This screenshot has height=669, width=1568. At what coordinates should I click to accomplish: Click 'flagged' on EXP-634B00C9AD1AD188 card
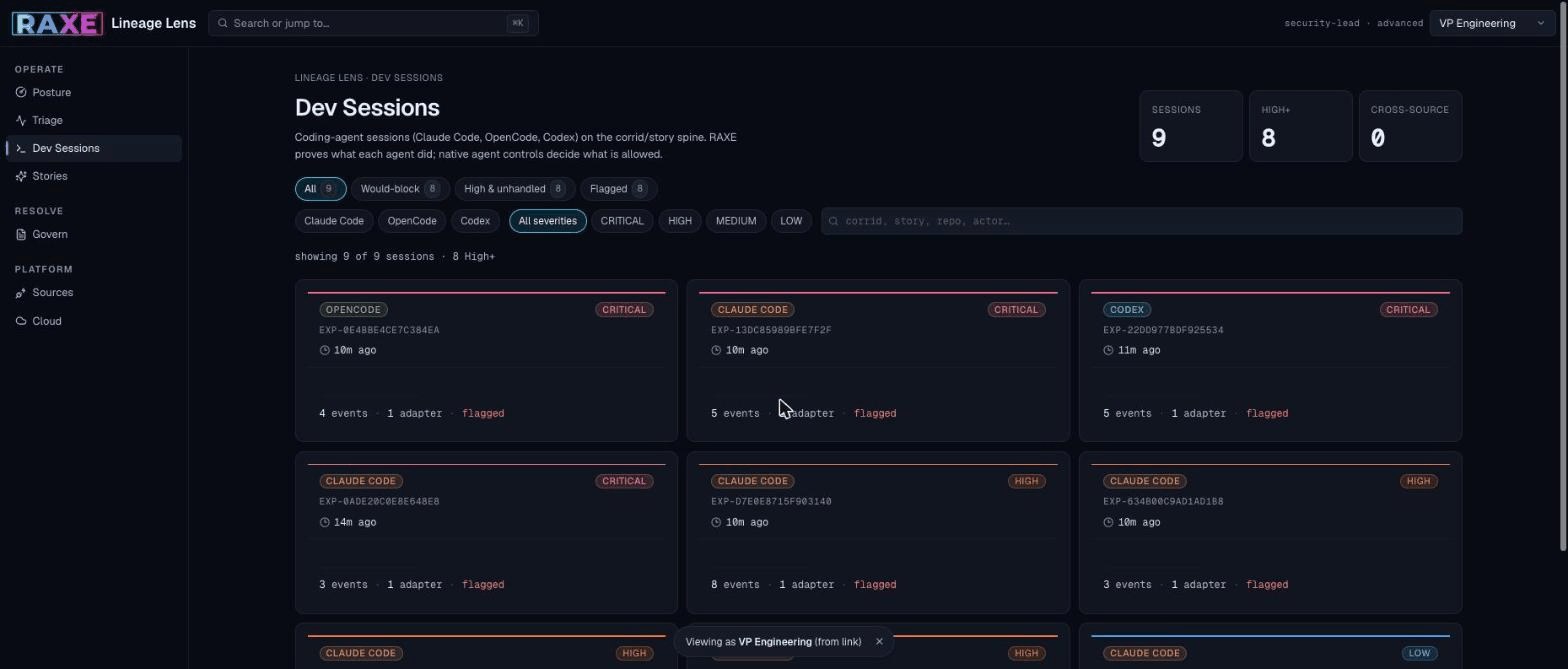1267,585
